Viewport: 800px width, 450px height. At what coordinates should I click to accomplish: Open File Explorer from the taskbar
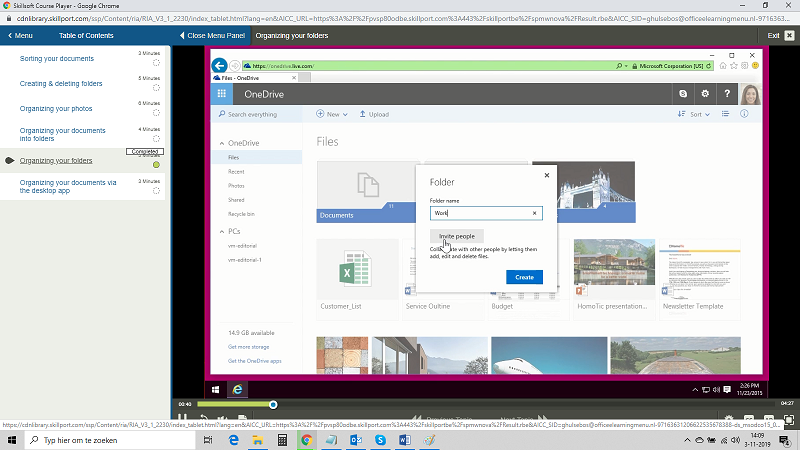point(258,440)
